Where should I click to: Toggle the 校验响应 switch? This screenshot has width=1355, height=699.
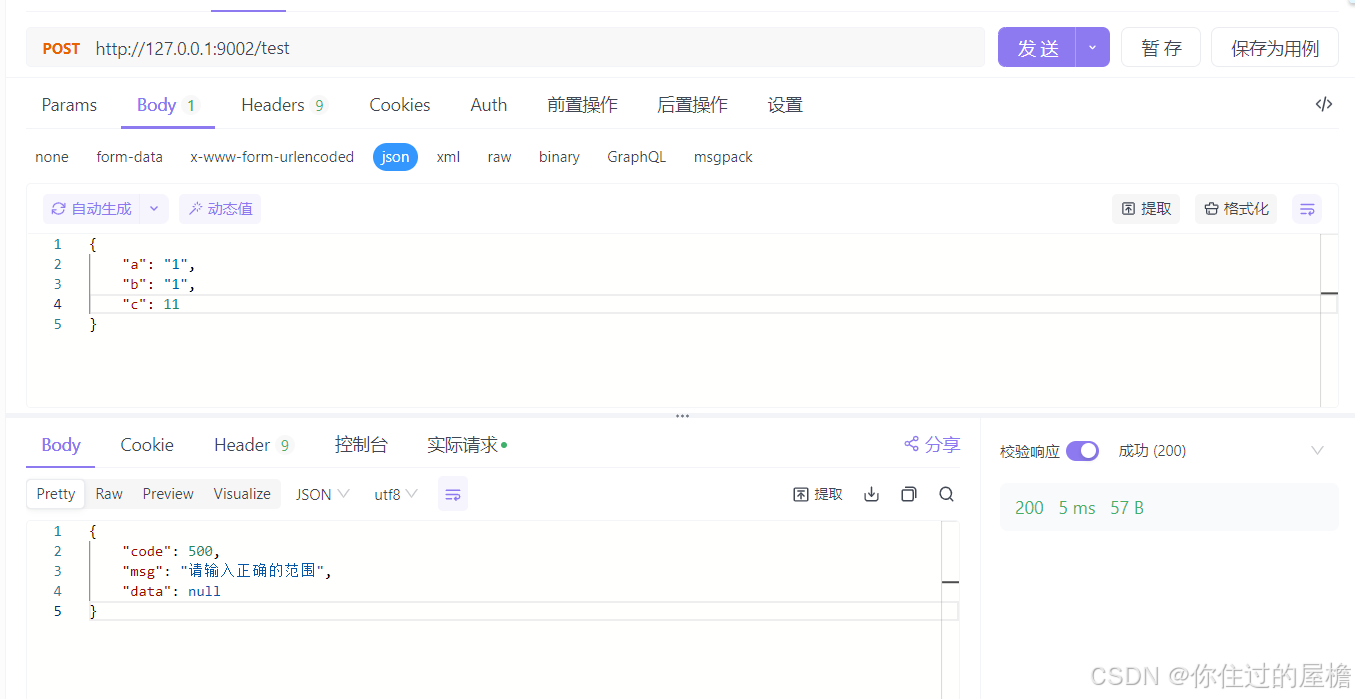(x=1082, y=451)
